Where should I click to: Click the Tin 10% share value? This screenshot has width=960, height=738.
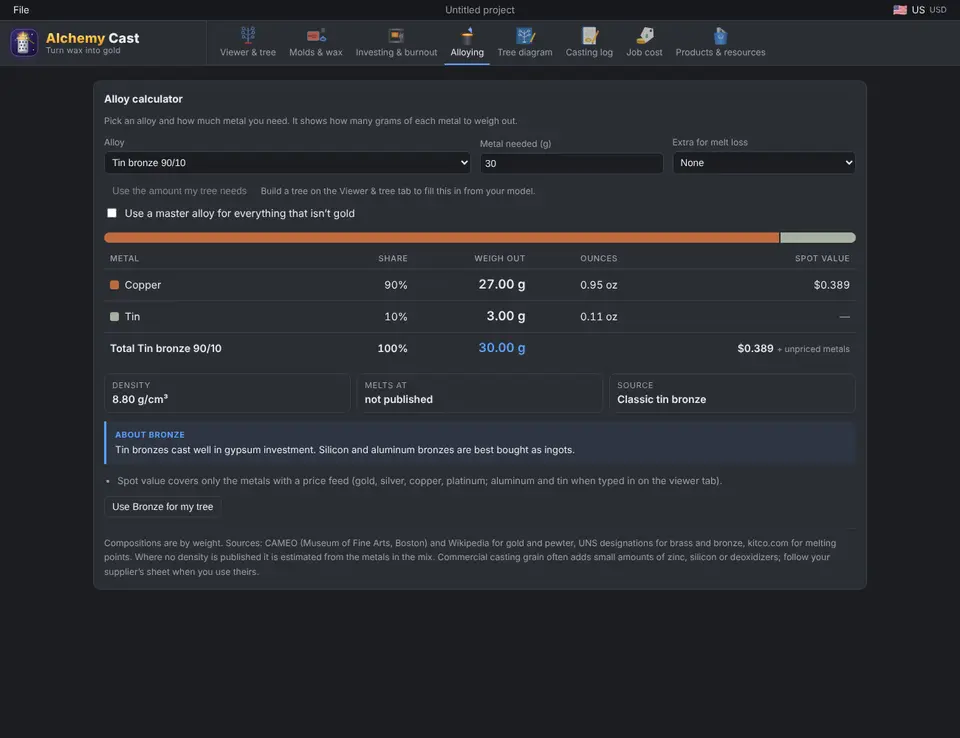(x=396, y=317)
